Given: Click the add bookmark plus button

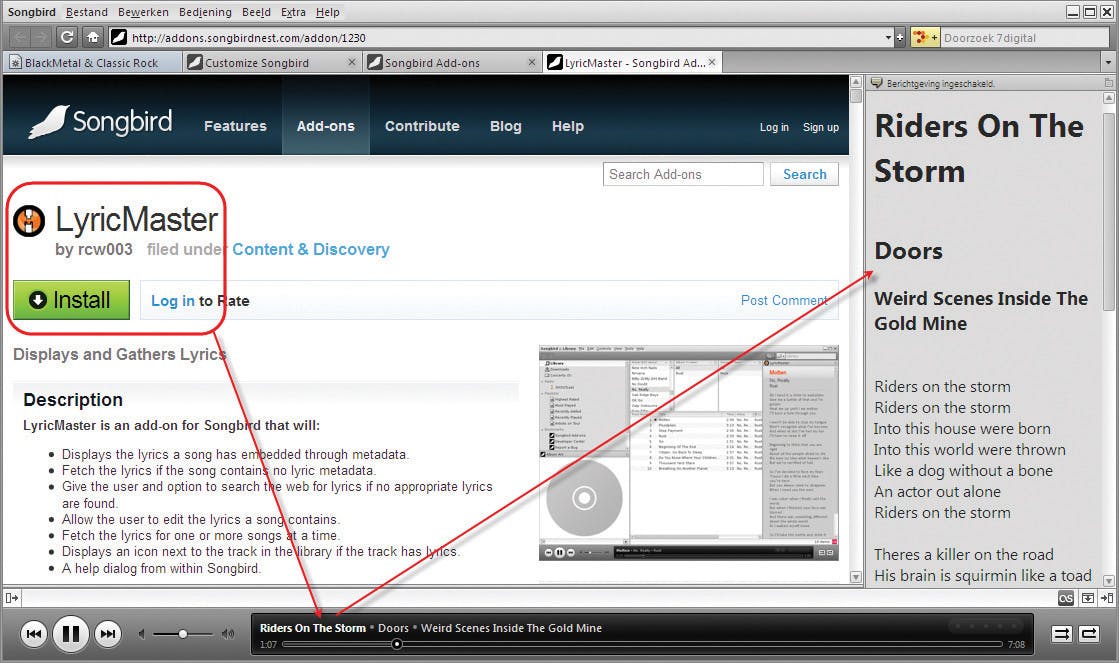Looking at the screenshot, I should (900, 38).
